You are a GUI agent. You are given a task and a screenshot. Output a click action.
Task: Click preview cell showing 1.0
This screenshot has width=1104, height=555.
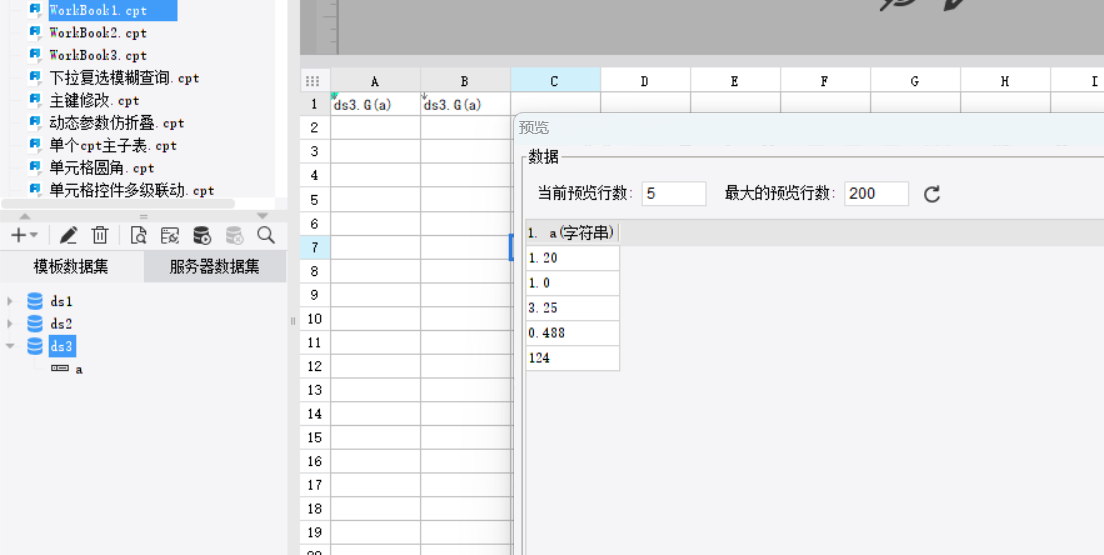pos(572,283)
